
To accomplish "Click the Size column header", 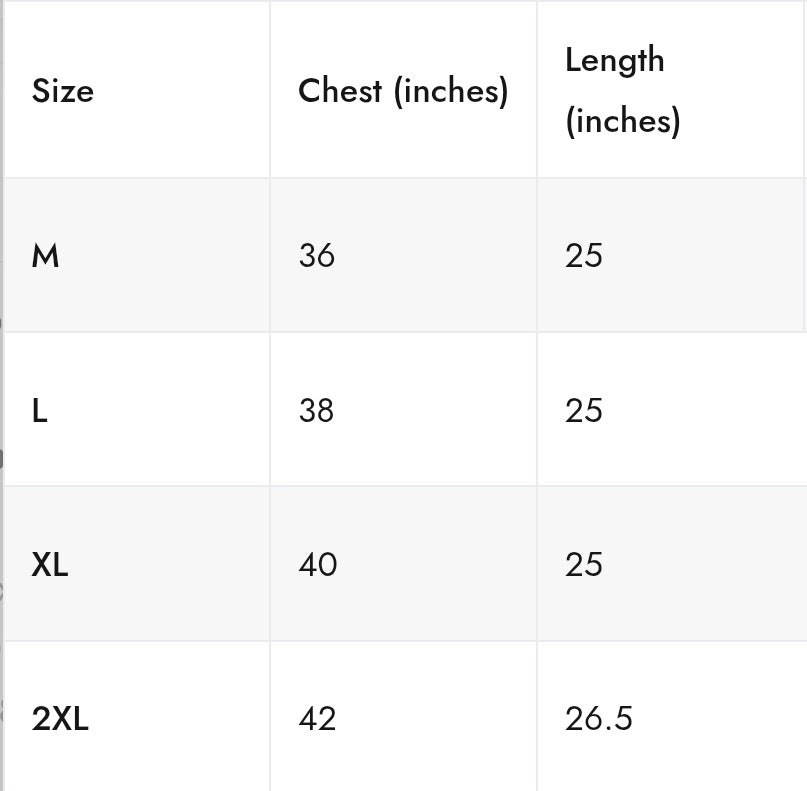I will pos(63,91).
